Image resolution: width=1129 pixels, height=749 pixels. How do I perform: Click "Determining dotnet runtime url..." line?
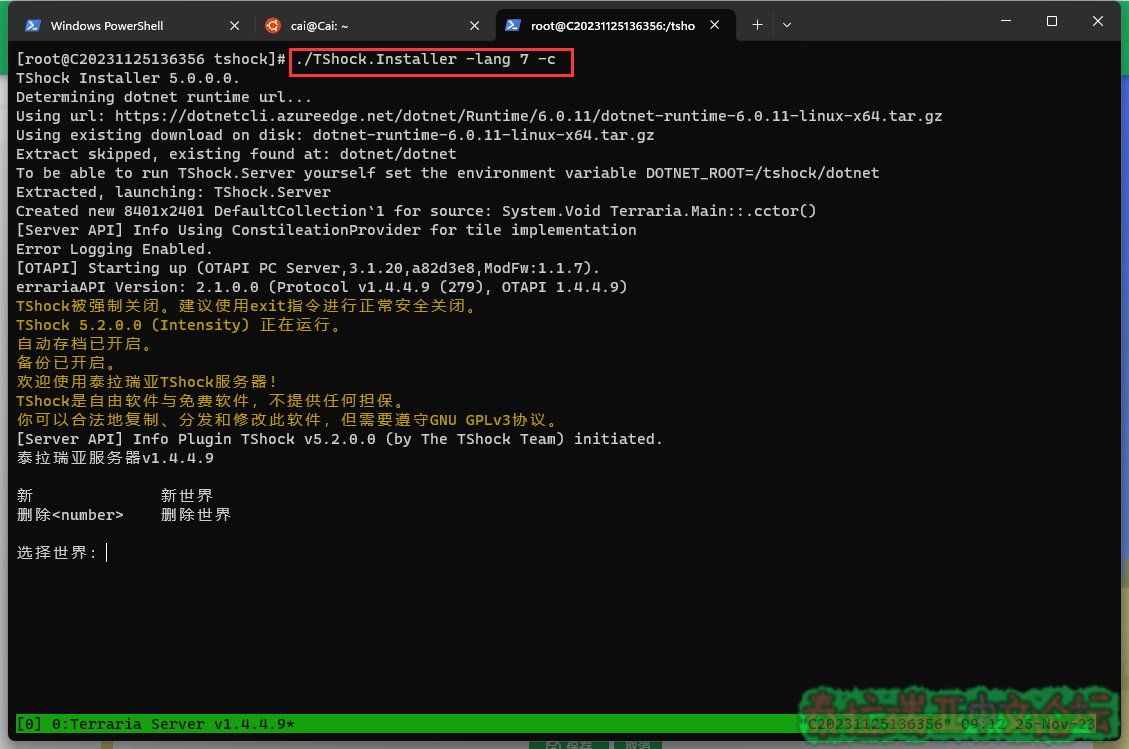pos(163,97)
